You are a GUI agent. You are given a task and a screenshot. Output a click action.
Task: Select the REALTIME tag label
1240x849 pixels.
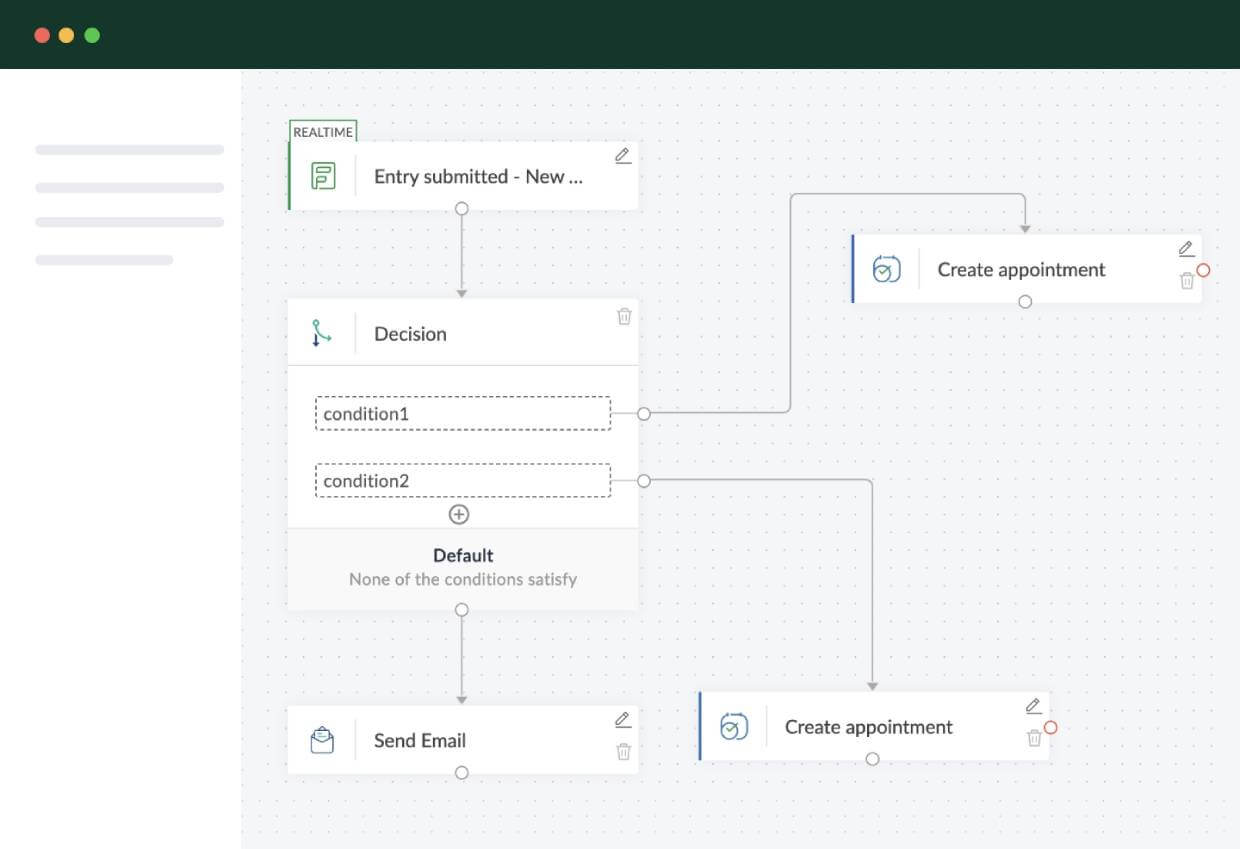click(323, 132)
